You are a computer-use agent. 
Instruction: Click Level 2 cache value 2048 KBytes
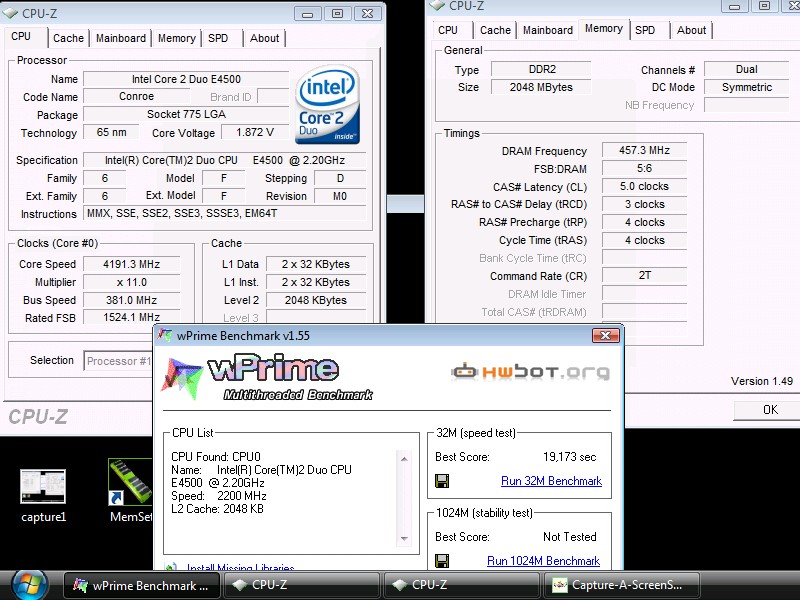tap(316, 300)
